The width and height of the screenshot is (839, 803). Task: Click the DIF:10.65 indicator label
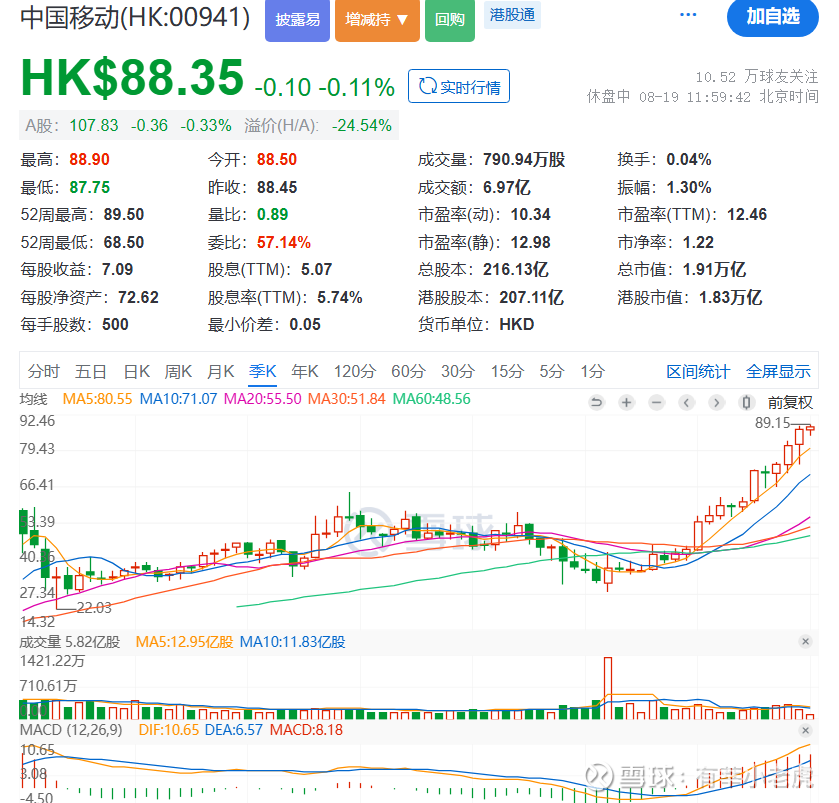(169, 730)
